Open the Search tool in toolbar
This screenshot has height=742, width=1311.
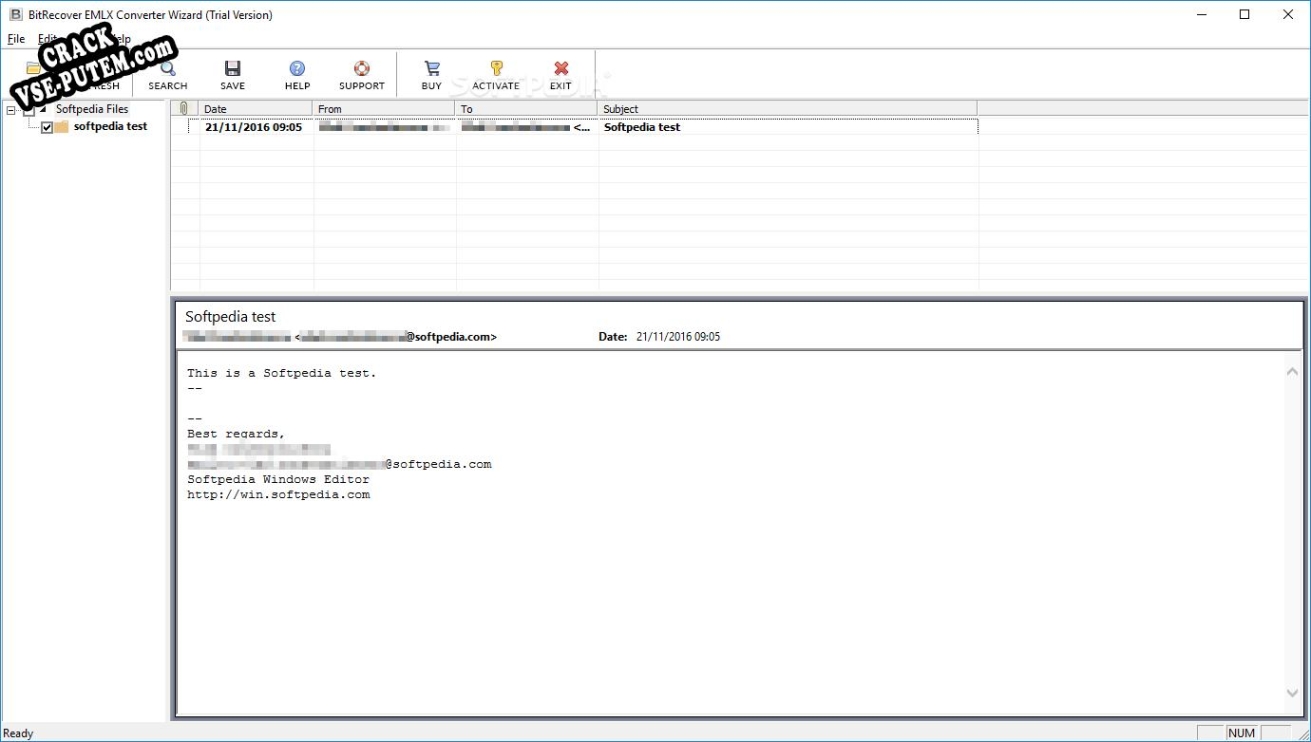click(x=167, y=75)
